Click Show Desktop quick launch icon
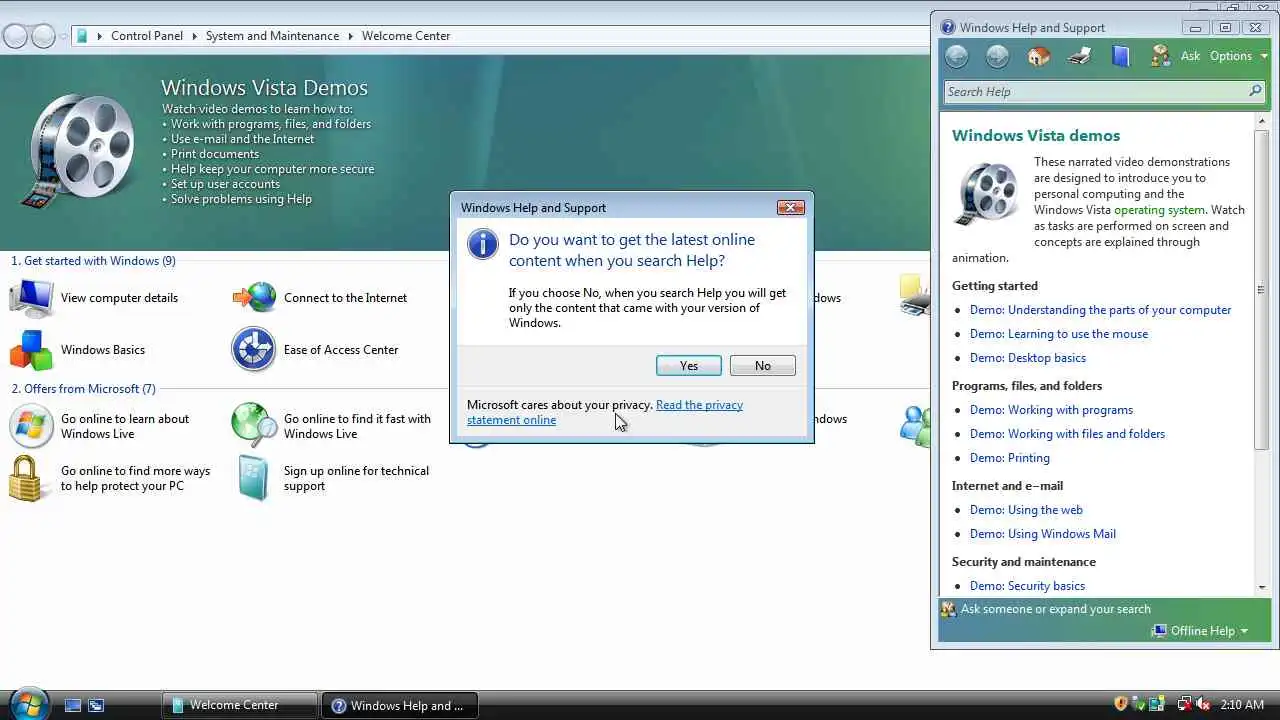 point(73,705)
